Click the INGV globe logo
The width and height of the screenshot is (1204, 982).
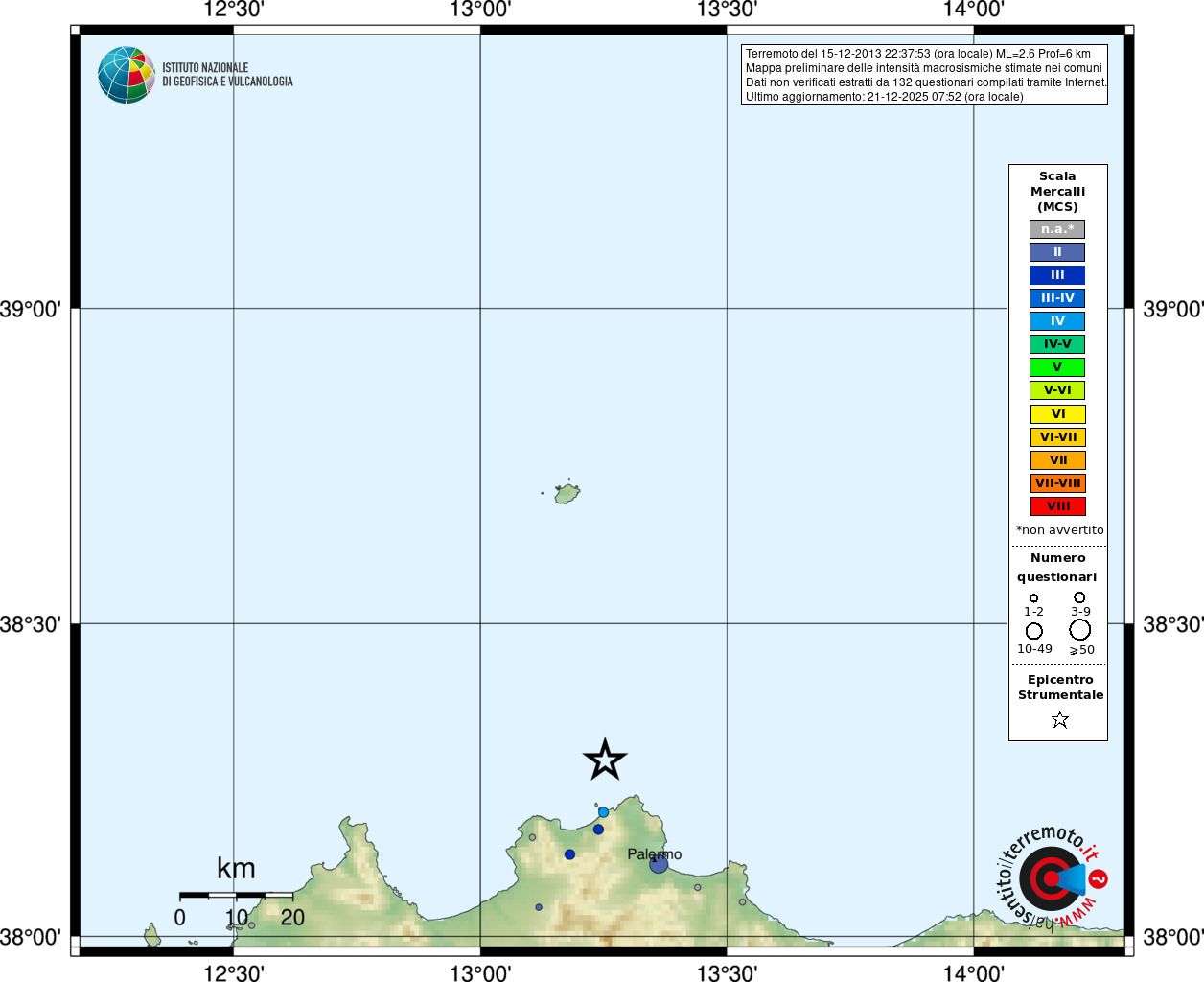point(126,75)
